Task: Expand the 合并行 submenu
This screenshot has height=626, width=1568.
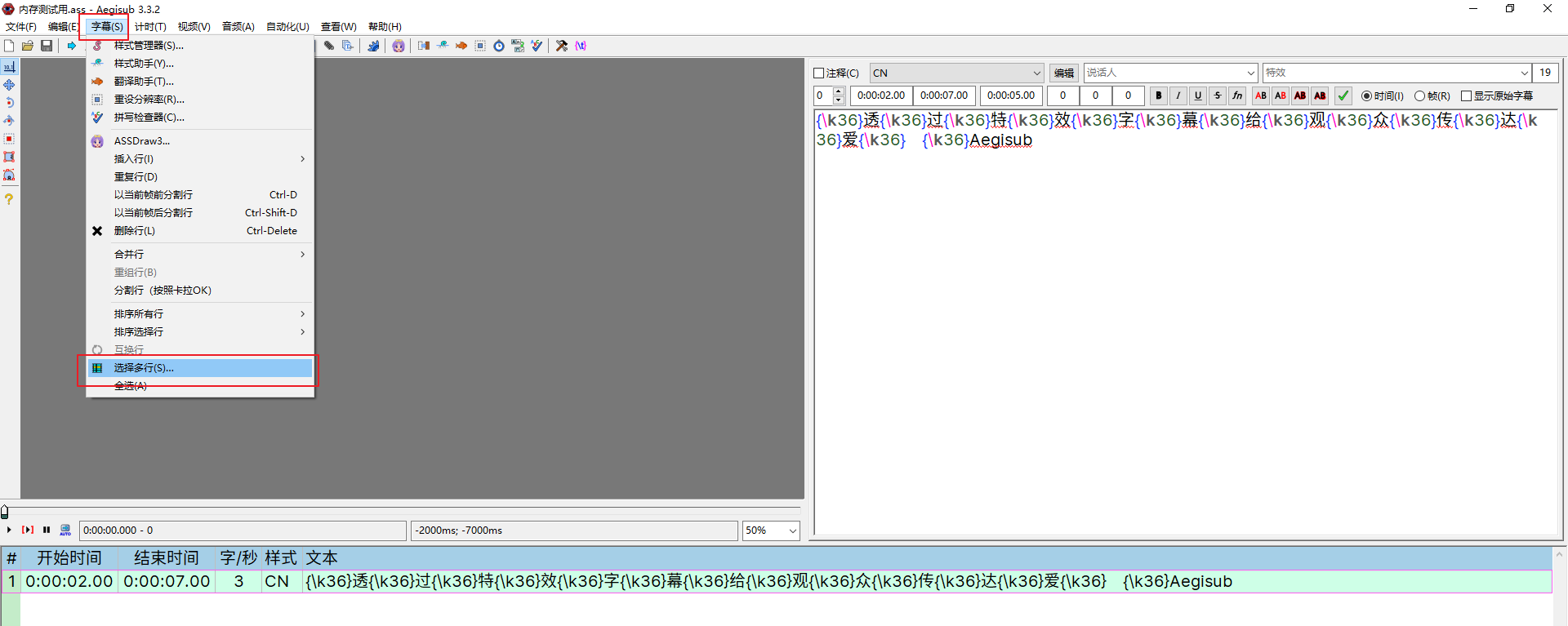Action: pos(199,255)
